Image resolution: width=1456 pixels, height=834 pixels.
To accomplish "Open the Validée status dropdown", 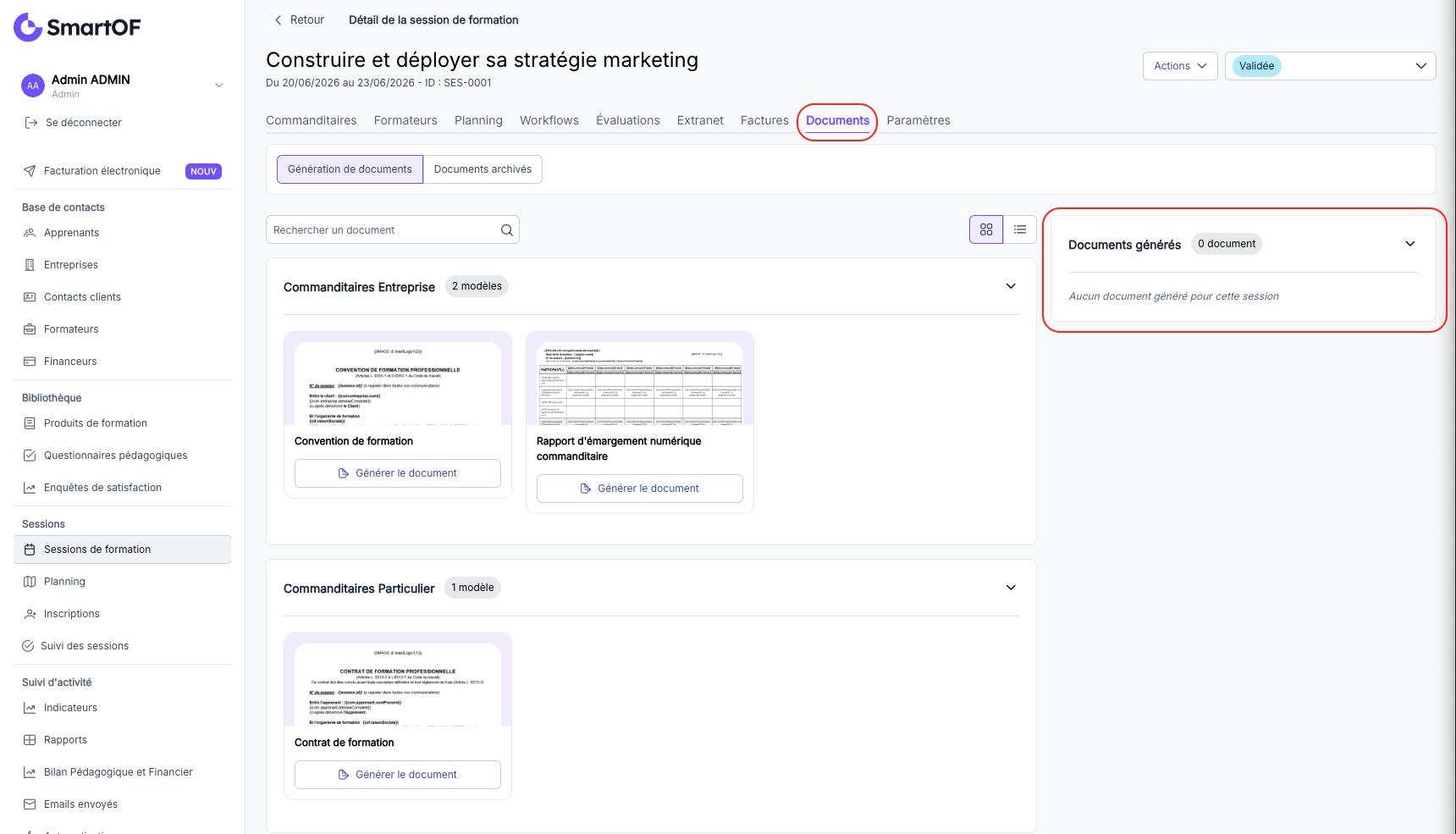I will pyautogui.click(x=1330, y=66).
